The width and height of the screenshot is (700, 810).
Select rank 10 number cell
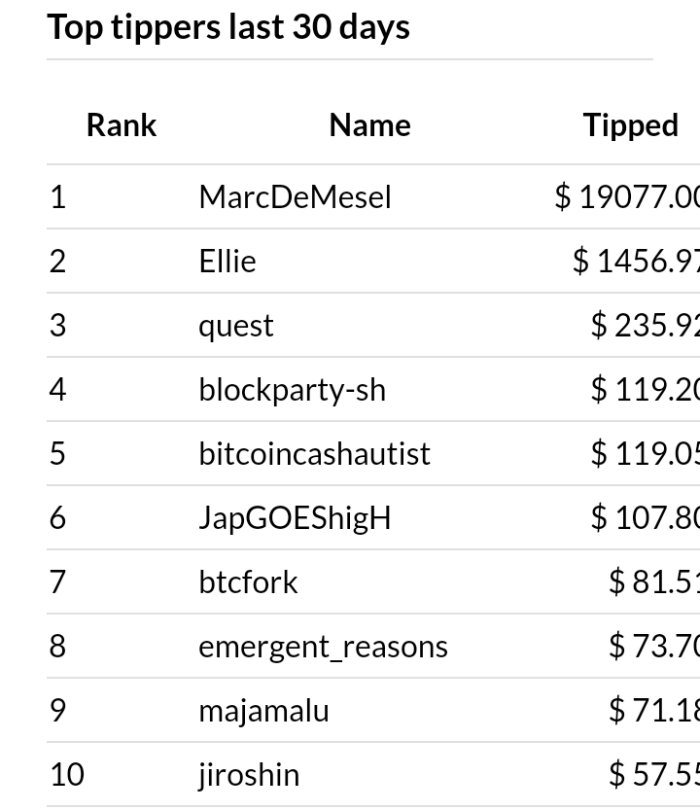[x=67, y=774]
